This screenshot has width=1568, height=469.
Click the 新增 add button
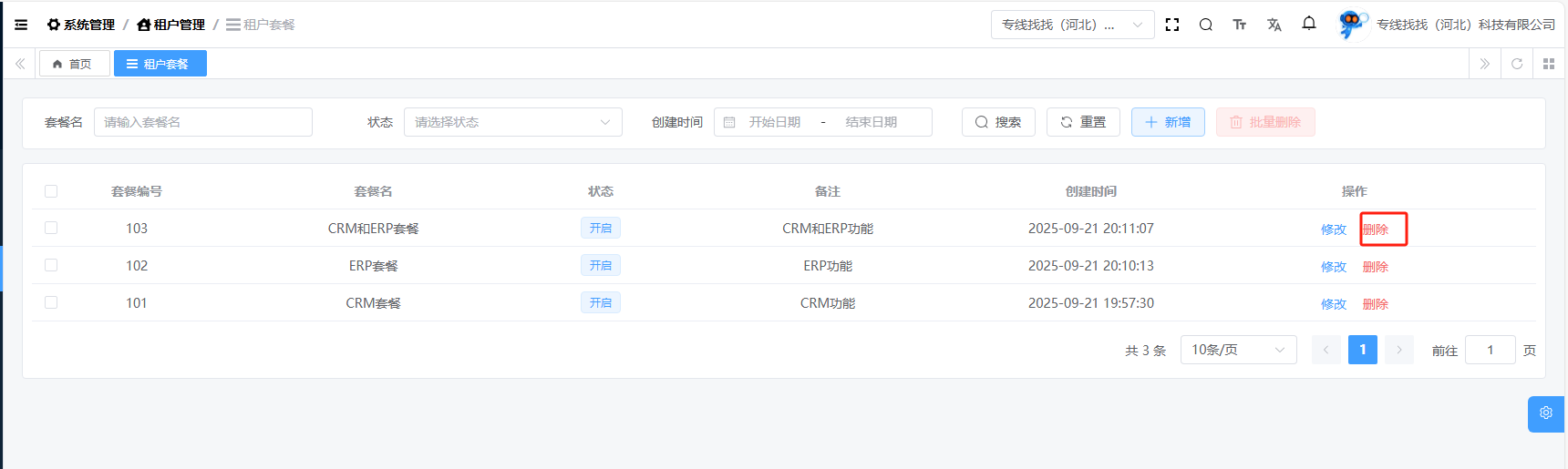coord(1167,122)
